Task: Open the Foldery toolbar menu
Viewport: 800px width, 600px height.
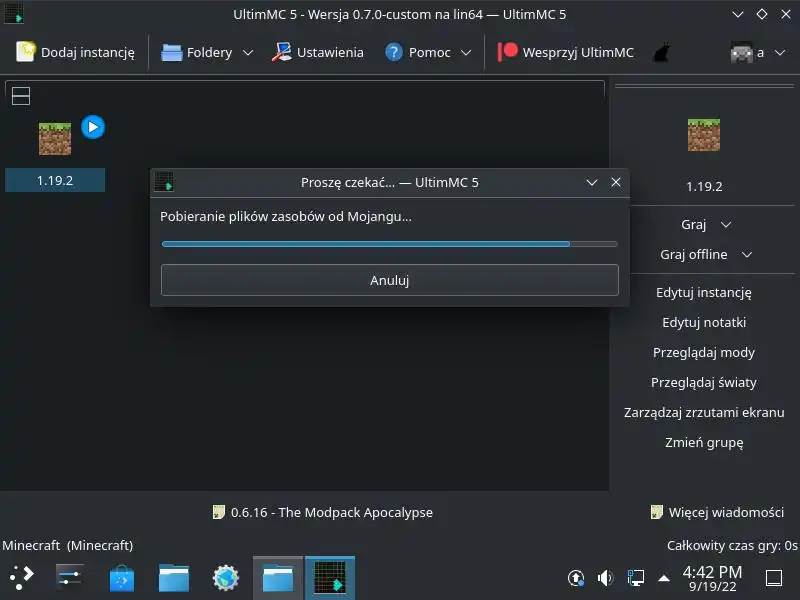Action: [x=197, y=52]
